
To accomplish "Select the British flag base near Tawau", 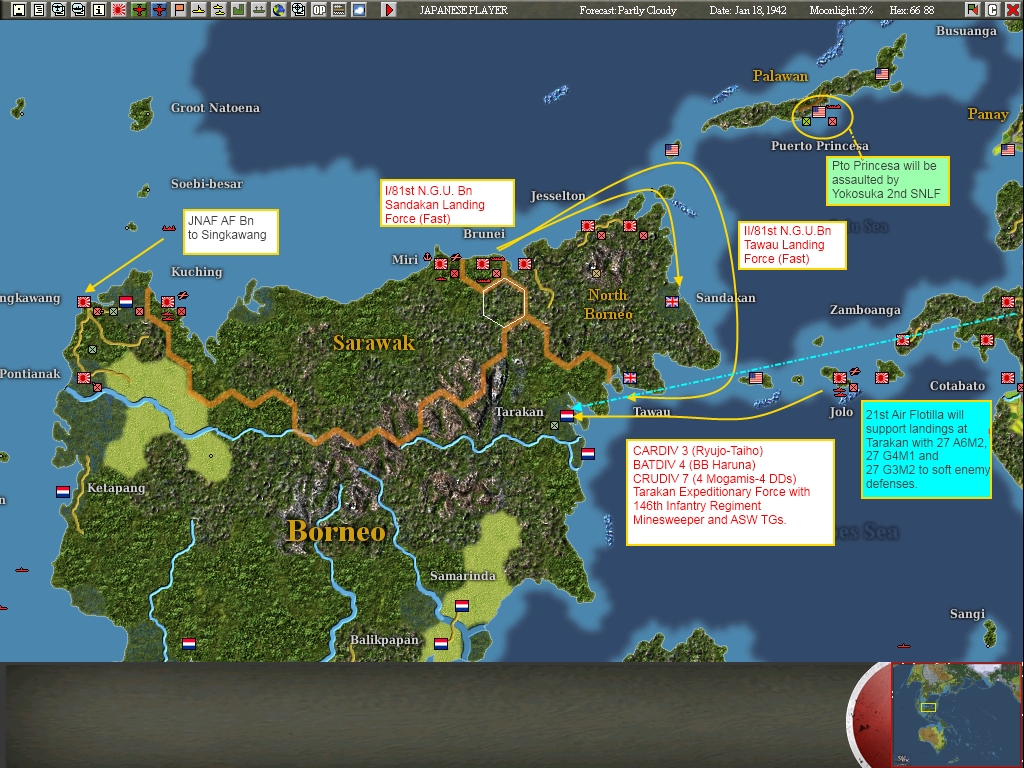I will click(x=630, y=377).
